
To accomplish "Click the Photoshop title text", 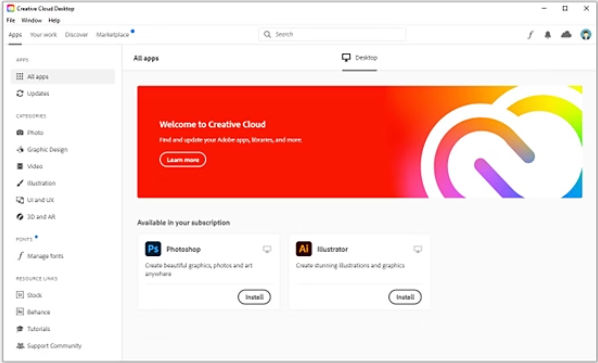I will (x=183, y=249).
